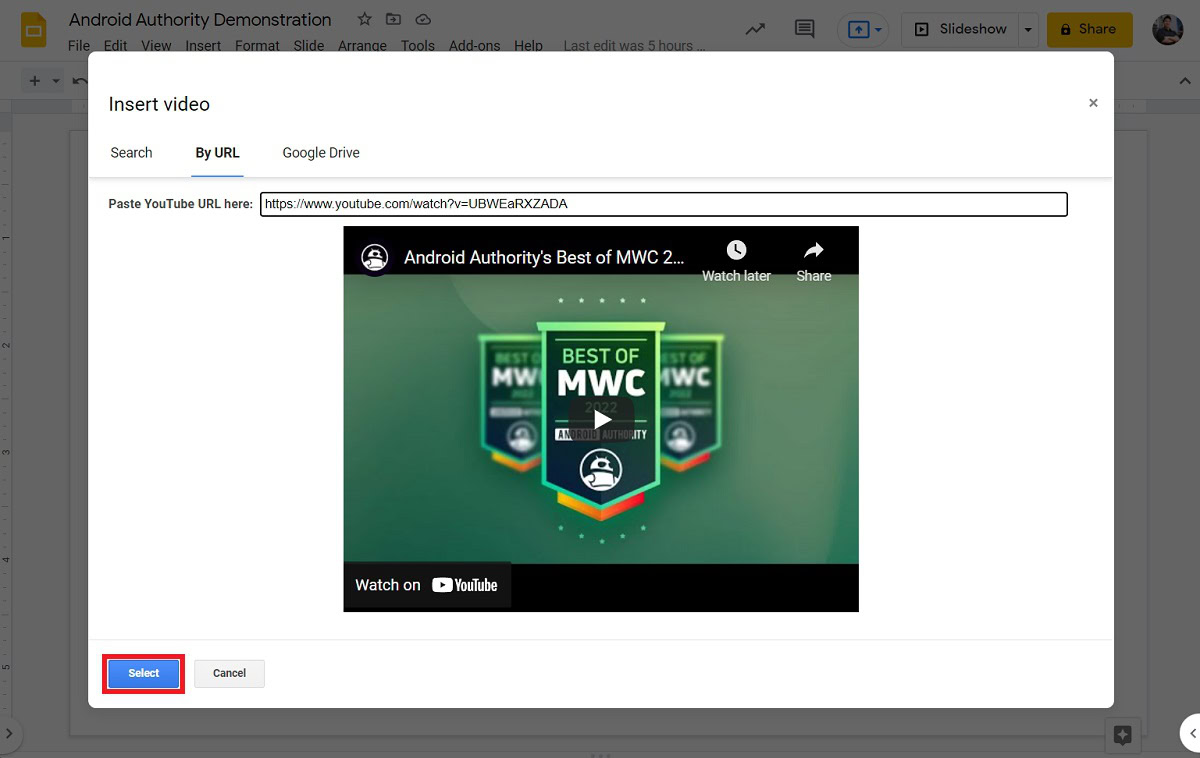Click the Google account profile avatar

(x=1167, y=29)
